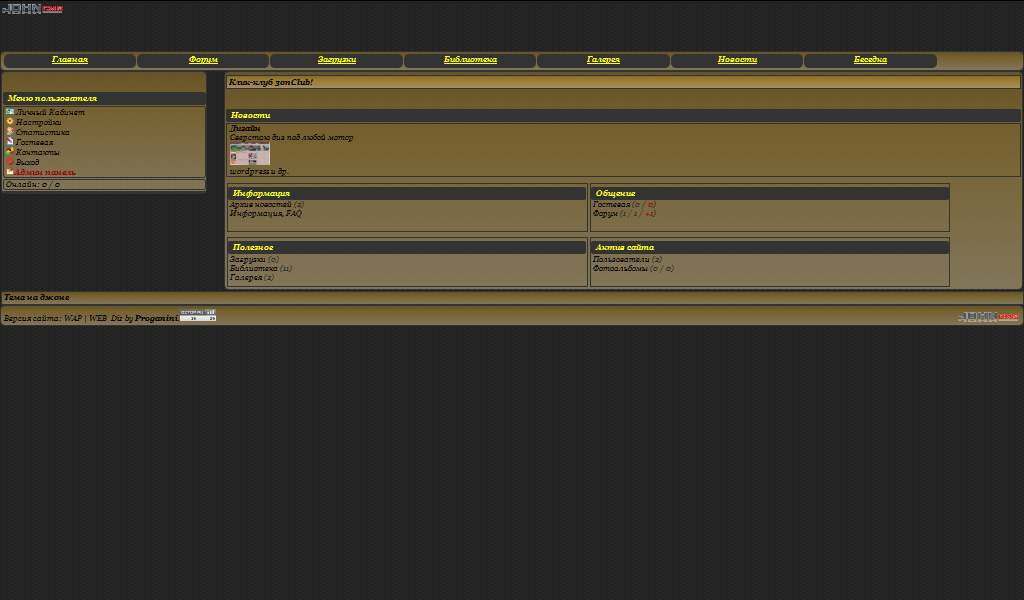Open the Дизайн news preview thumbnail
This screenshot has width=1024, height=600.
pyautogui.click(x=249, y=154)
